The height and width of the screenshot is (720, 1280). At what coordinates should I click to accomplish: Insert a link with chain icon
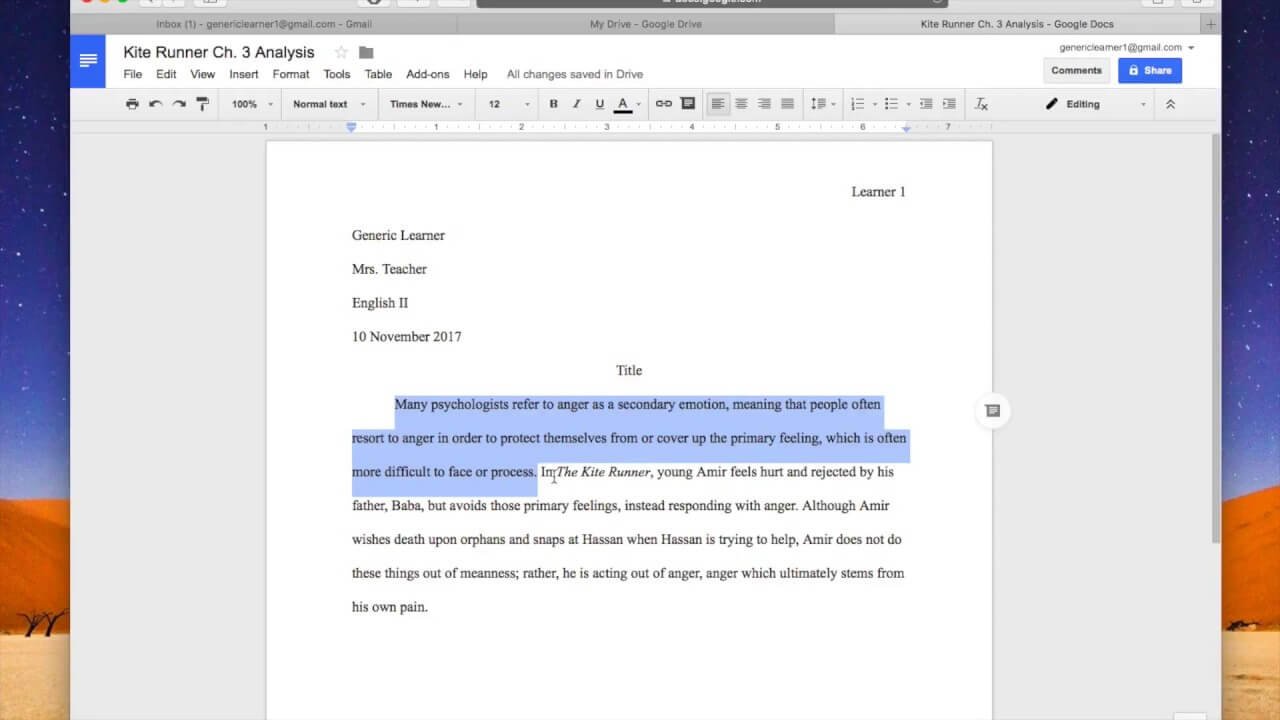[x=664, y=104]
